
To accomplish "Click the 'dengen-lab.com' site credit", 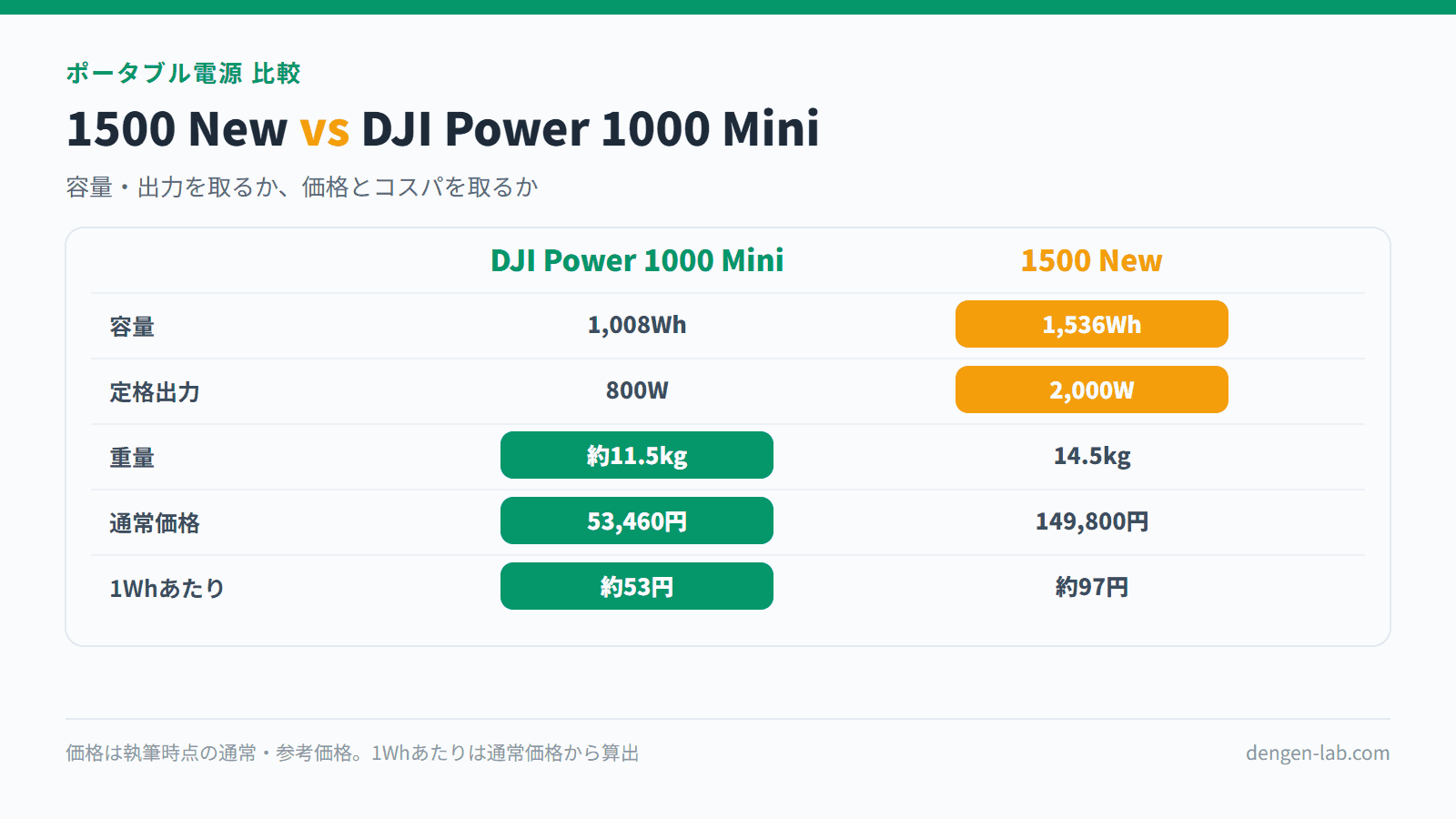I will (x=1318, y=753).
